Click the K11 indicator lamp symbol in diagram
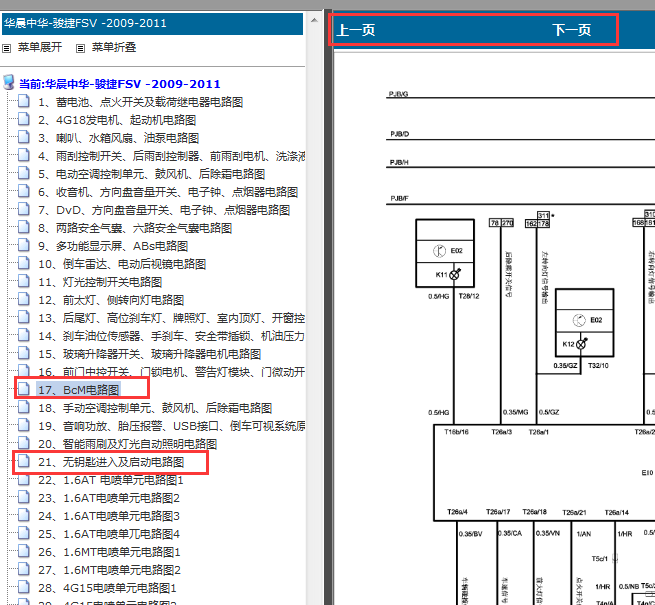 point(454,274)
